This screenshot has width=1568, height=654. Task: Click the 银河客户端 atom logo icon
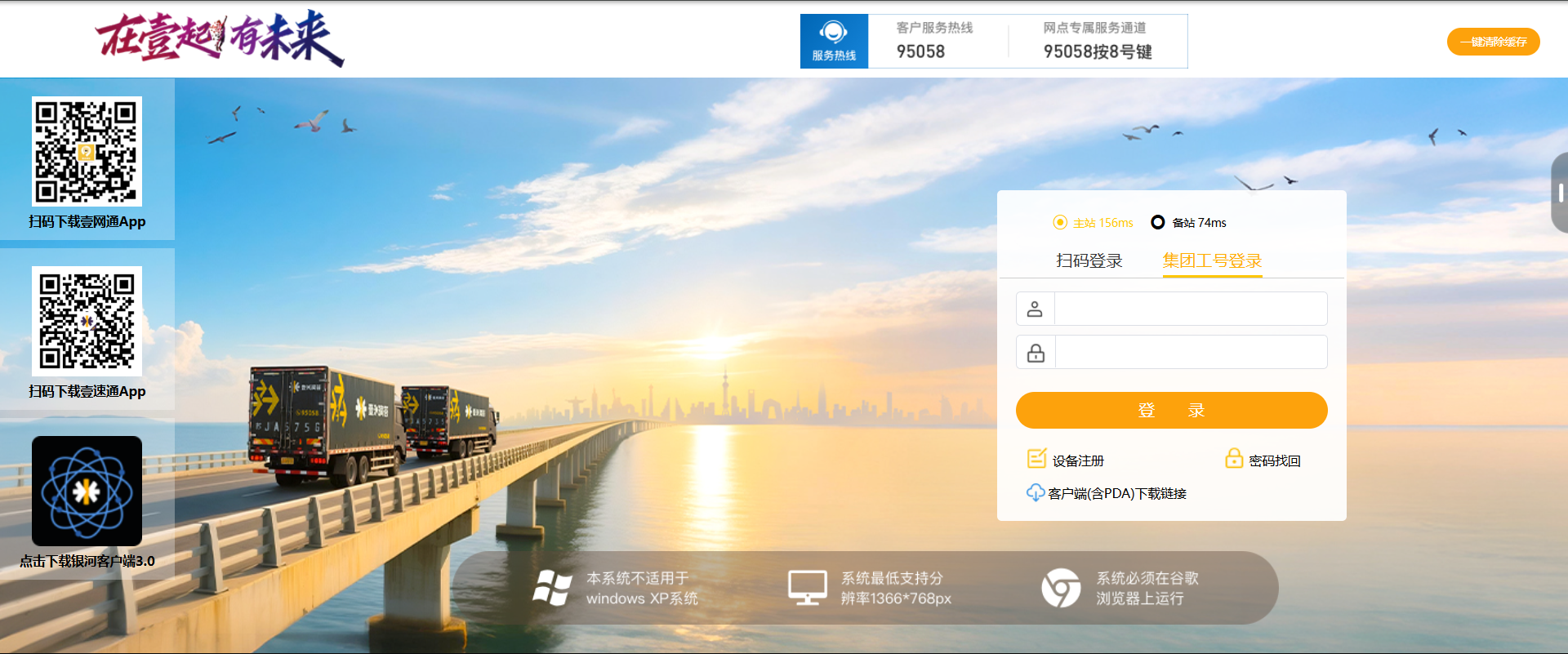pos(87,491)
